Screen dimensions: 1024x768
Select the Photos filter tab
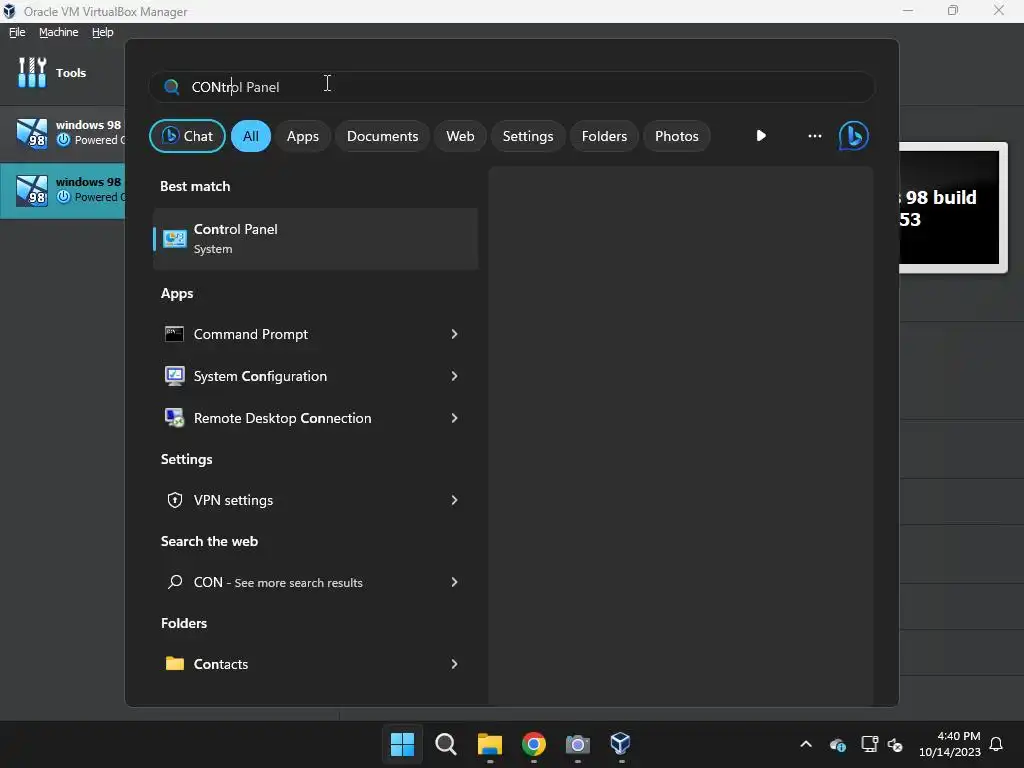pos(677,136)
